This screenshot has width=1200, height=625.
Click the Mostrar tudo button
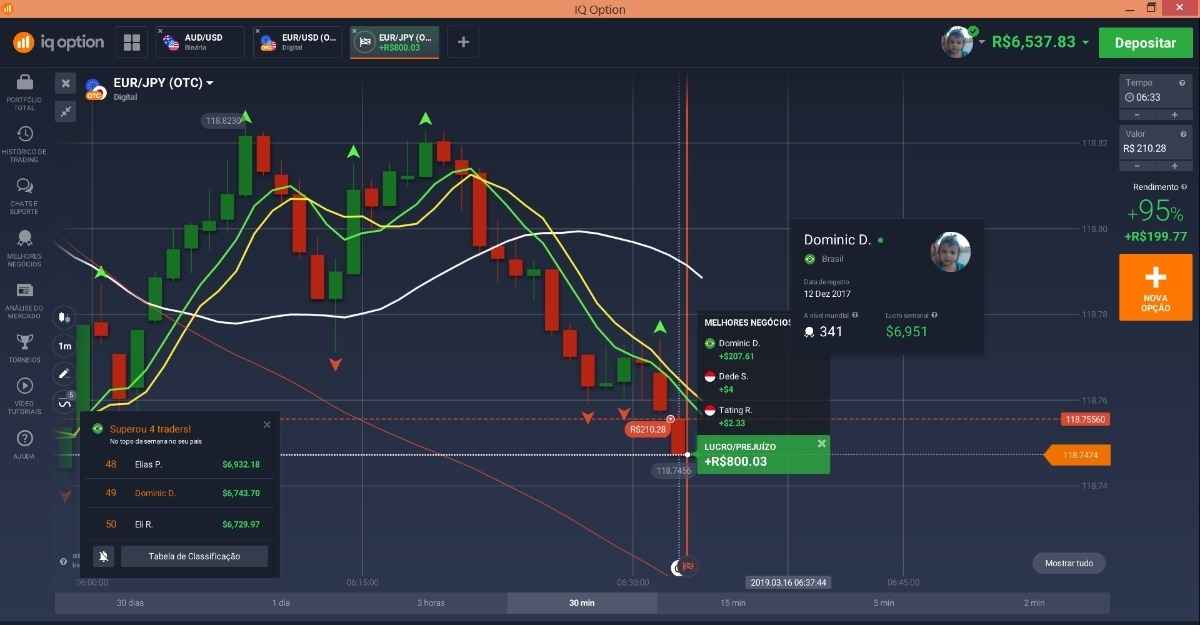1069,563
